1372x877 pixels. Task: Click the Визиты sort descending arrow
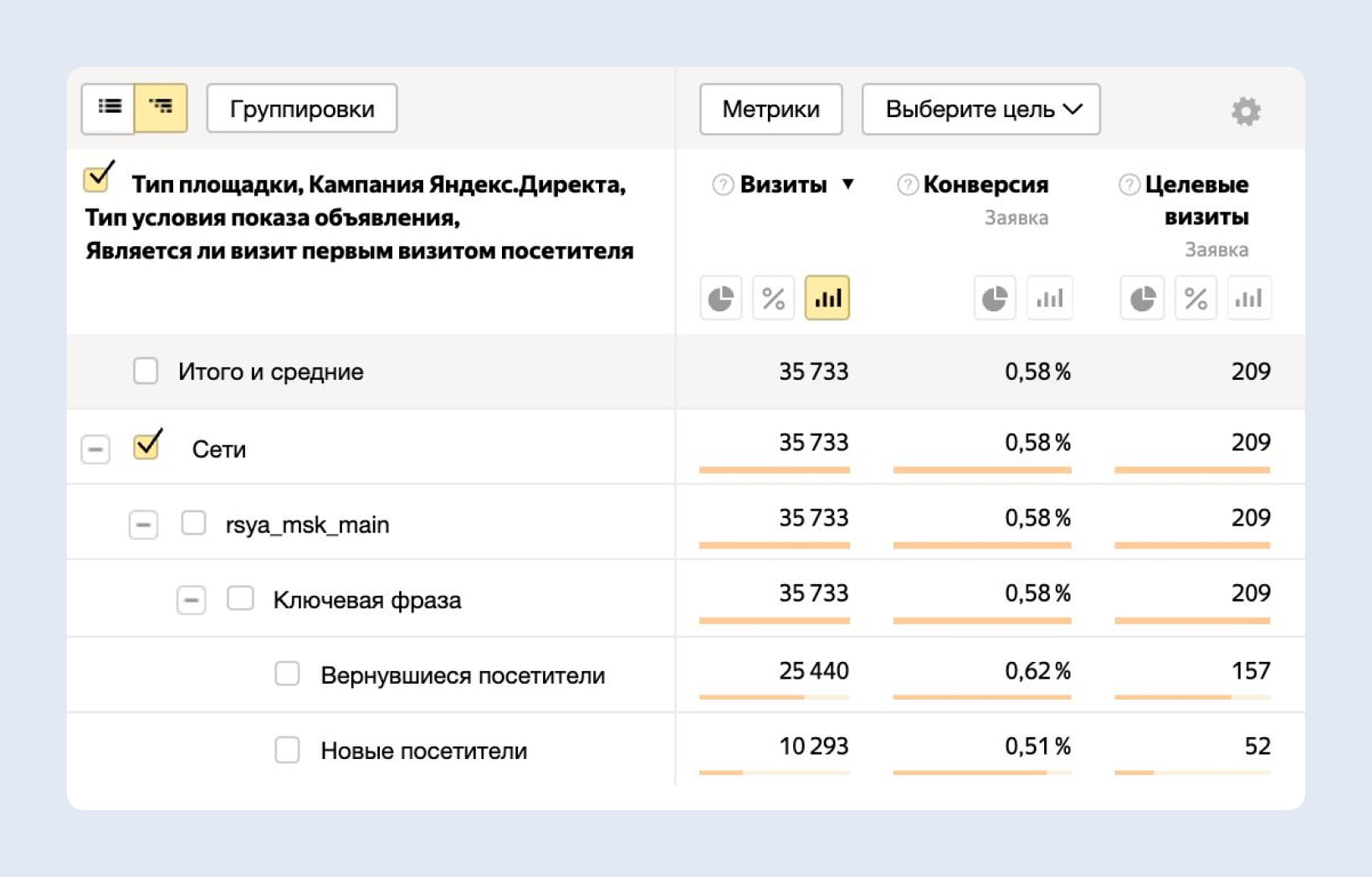coord(847,184)
